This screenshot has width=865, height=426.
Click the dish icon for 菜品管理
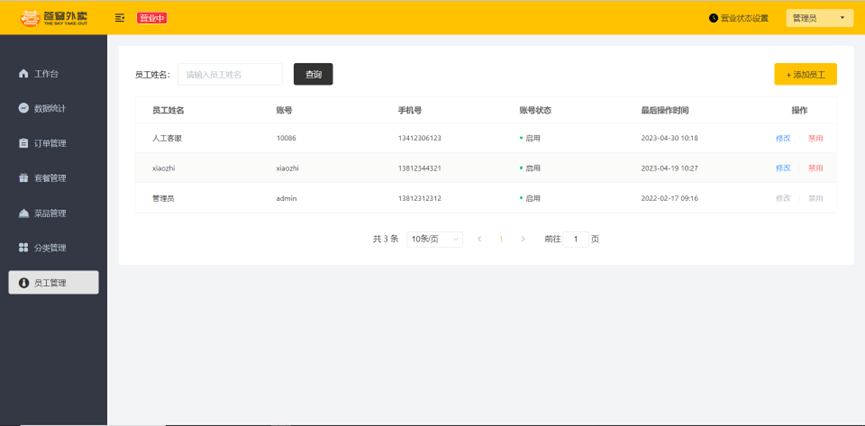coord(23,213)
